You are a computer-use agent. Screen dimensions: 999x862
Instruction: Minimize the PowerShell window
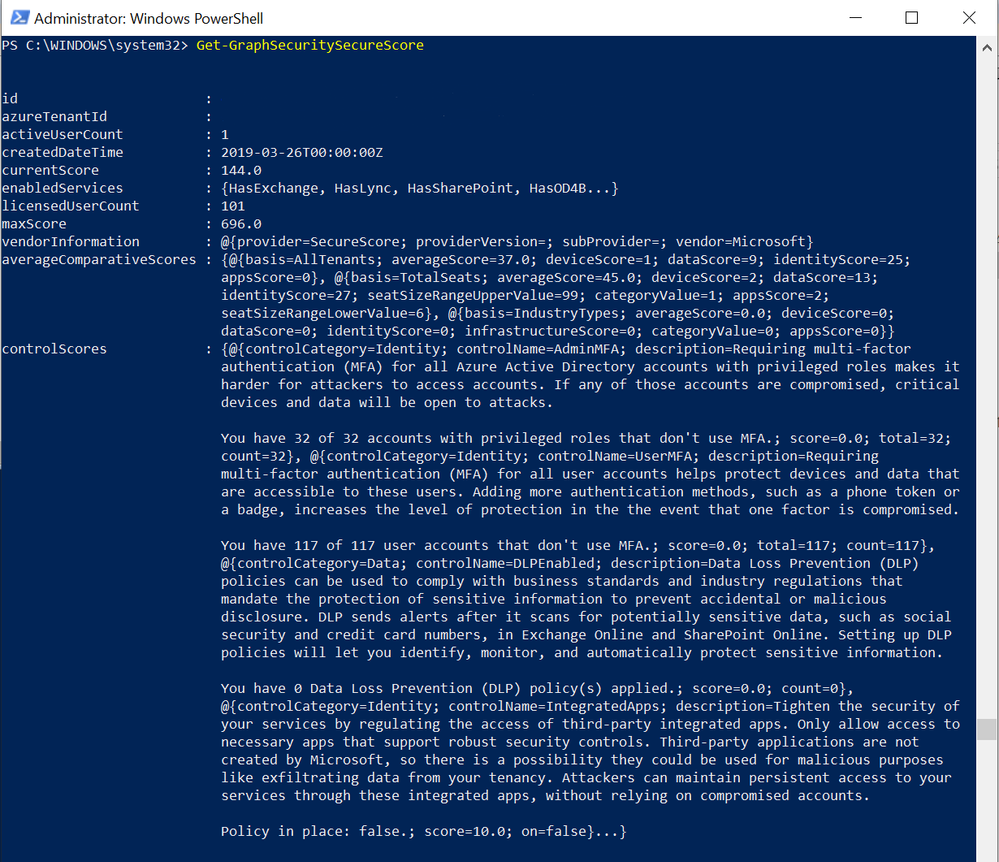(856, 18)
